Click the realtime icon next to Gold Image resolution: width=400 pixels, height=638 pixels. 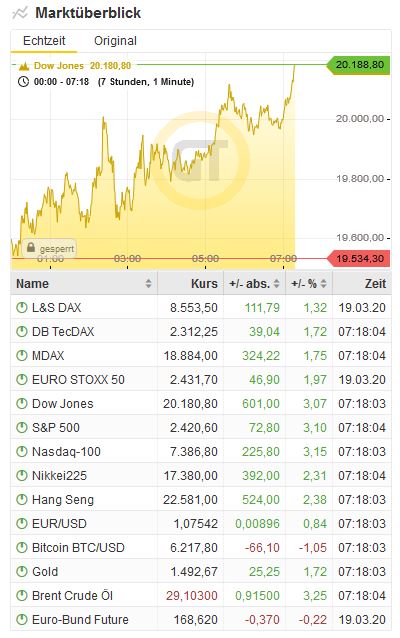click(x=22, y=572)
